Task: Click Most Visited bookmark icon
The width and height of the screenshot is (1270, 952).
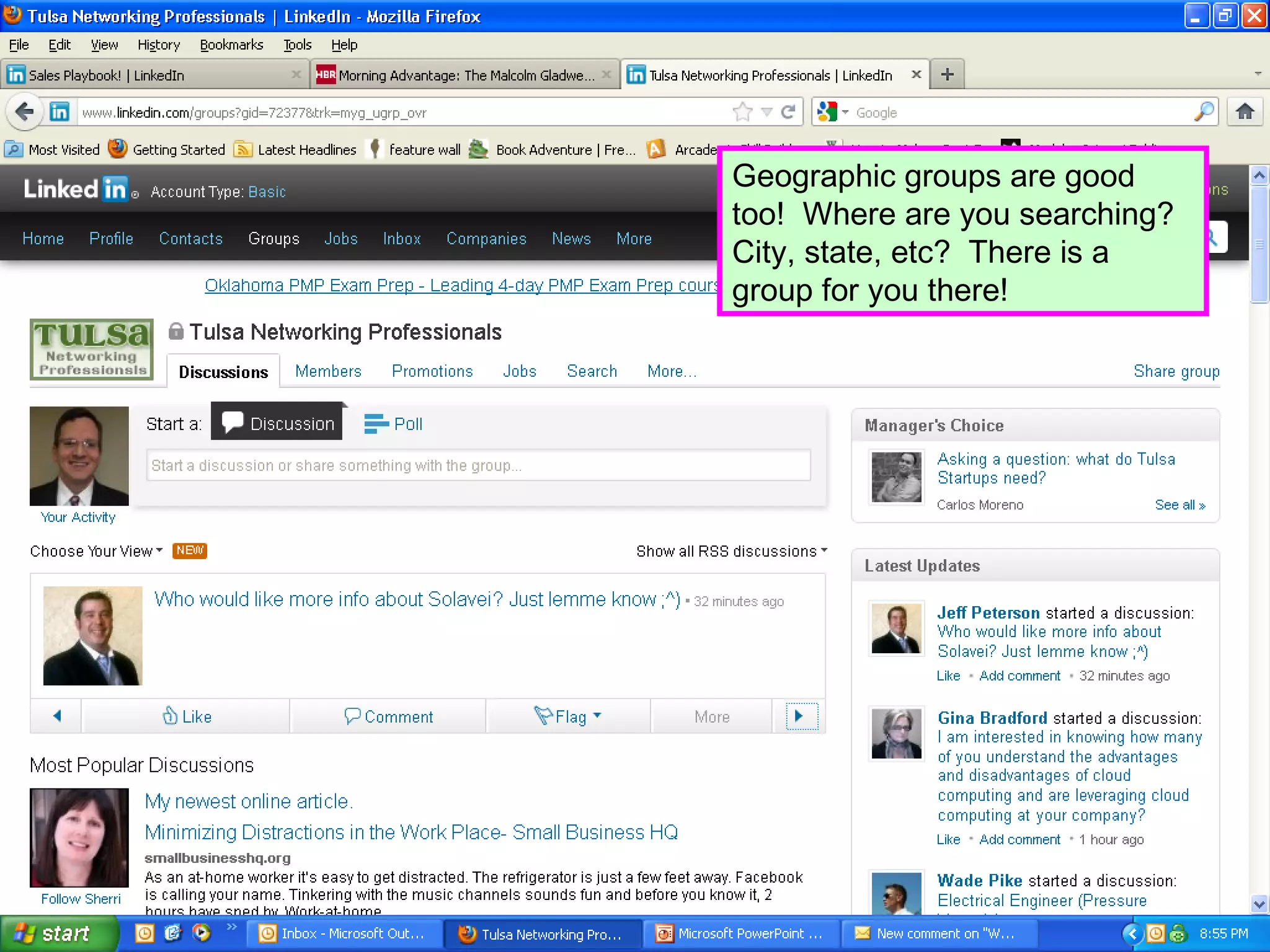Action: point(14,149)
